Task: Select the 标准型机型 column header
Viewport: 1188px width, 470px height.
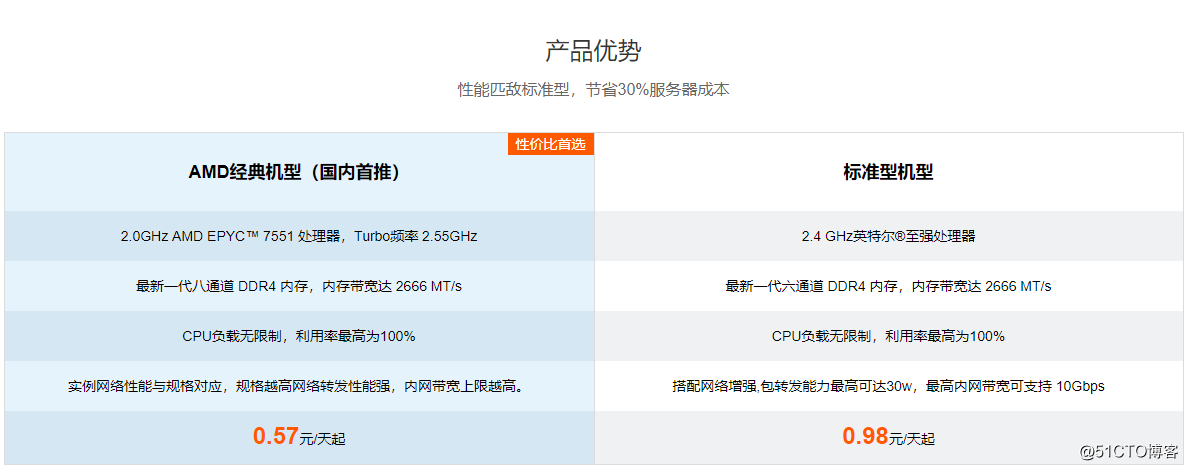Action: point(888,172)
